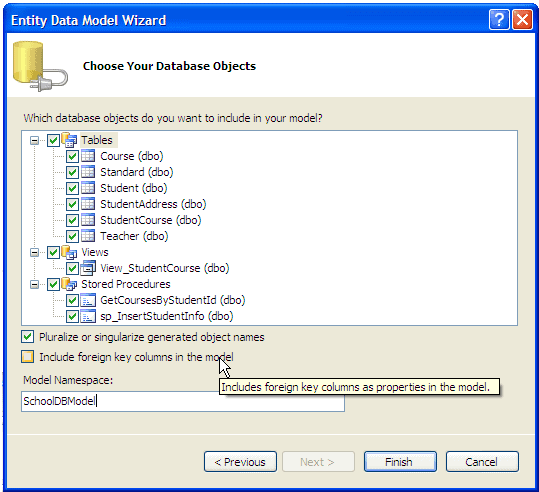Click the Model Namespace text field
The height and width of the screenshot is (492, 539).
pyautogui.click(x=183, y=401)
